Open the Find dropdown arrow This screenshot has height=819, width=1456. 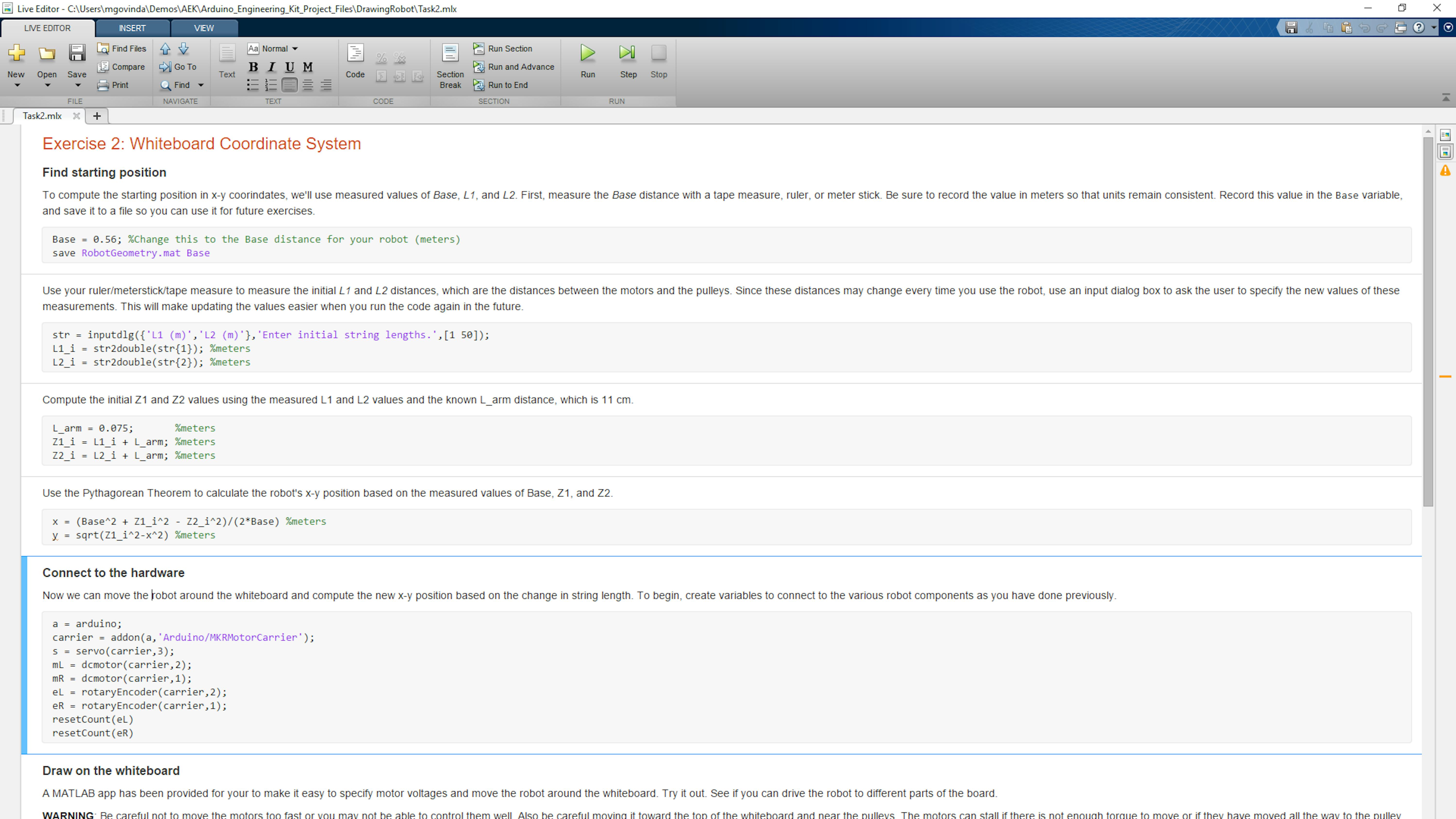coord(201,85)
